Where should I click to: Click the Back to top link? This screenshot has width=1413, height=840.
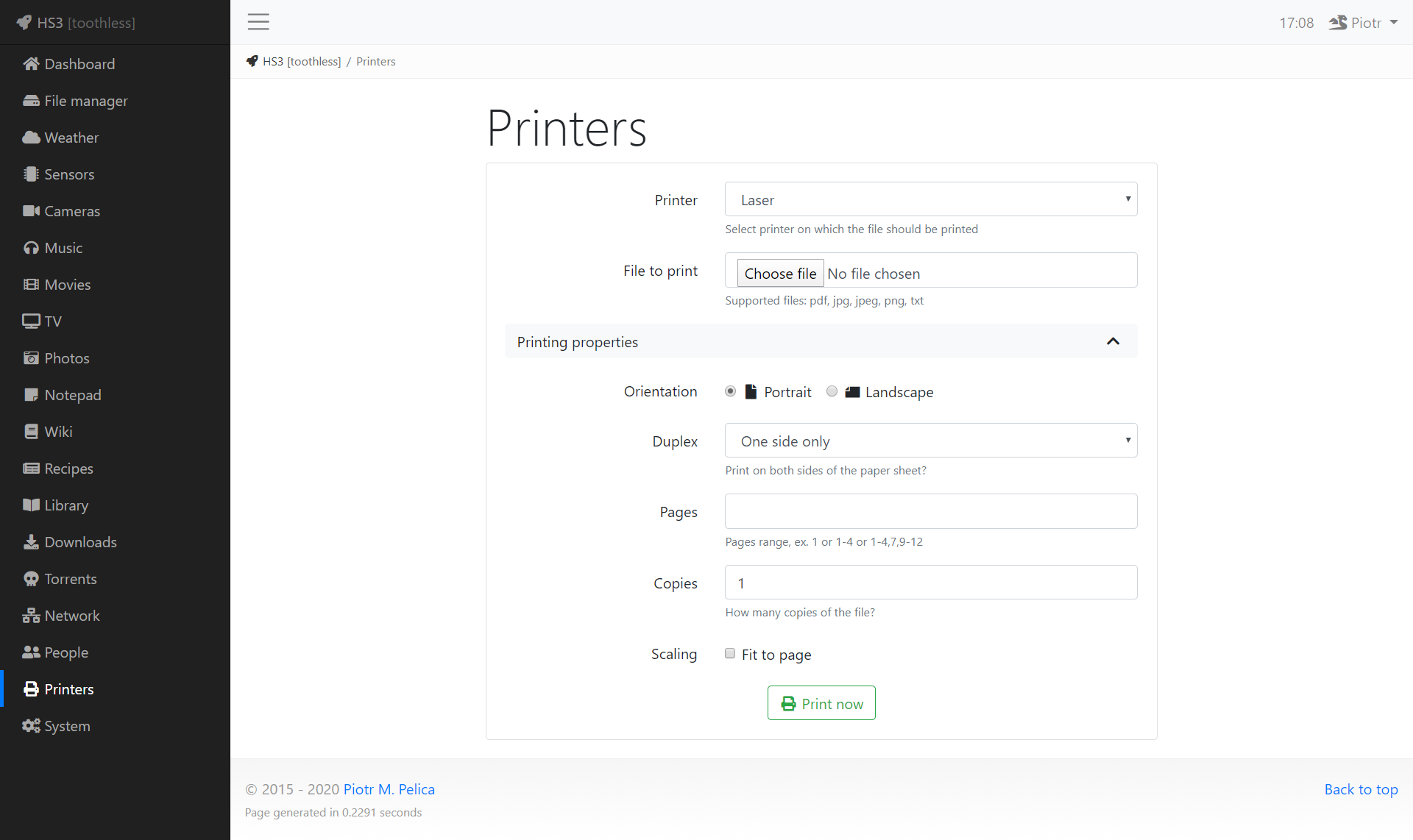[x=1361, y=789]
